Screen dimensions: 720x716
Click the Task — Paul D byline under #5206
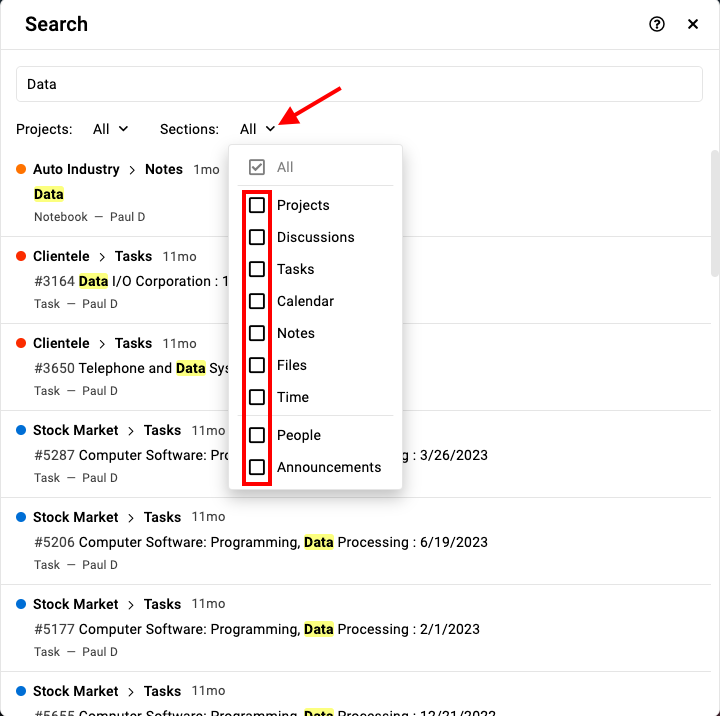coord(76,565)
